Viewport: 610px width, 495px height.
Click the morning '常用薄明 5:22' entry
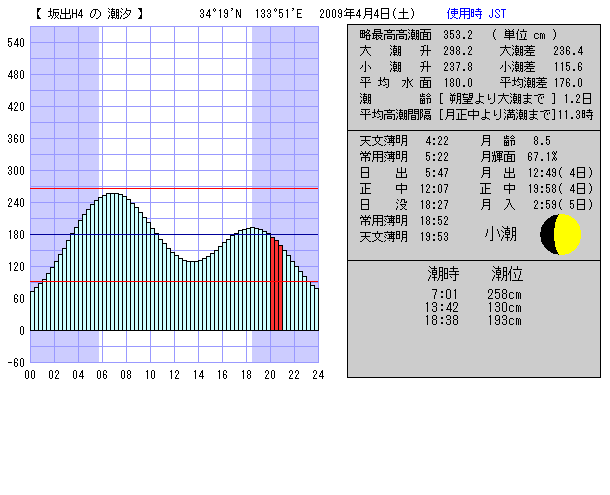[x=404, y=156]
